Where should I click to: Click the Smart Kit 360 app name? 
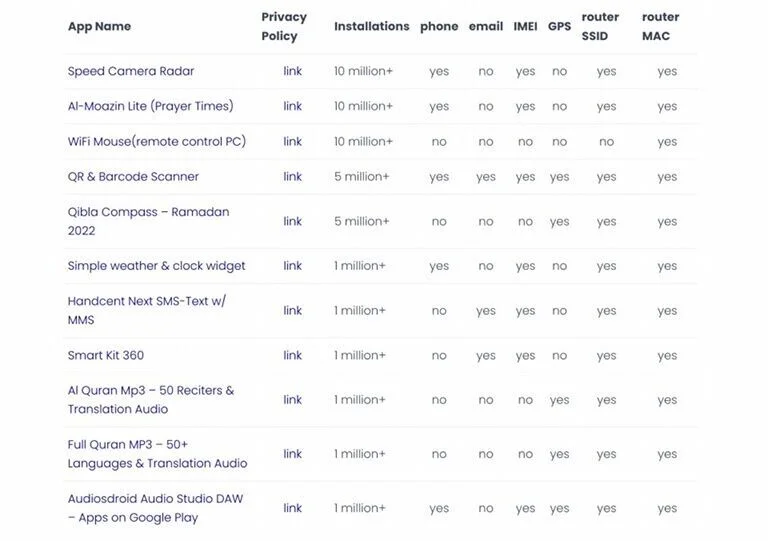(106, 355)
